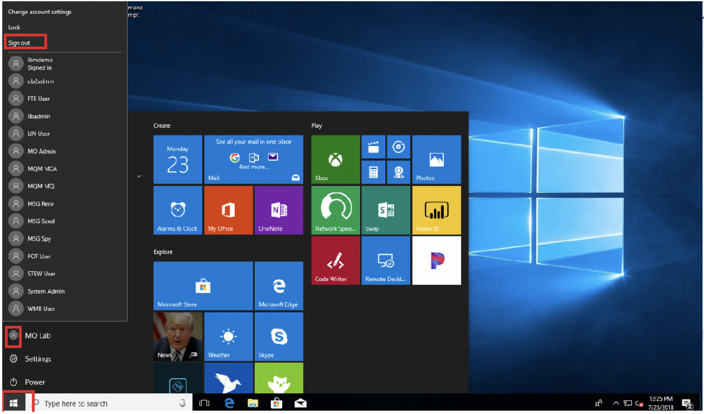Click the Explore group heading
The height and width of the screenshot is (414, 704).
tap(163, 252)
